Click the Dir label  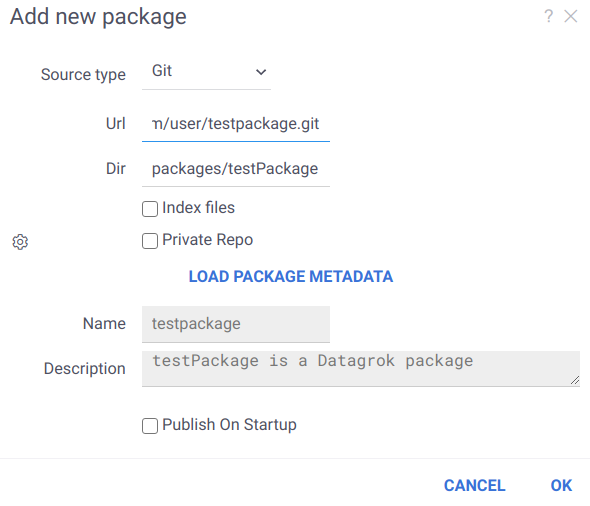tap(116, 169)
